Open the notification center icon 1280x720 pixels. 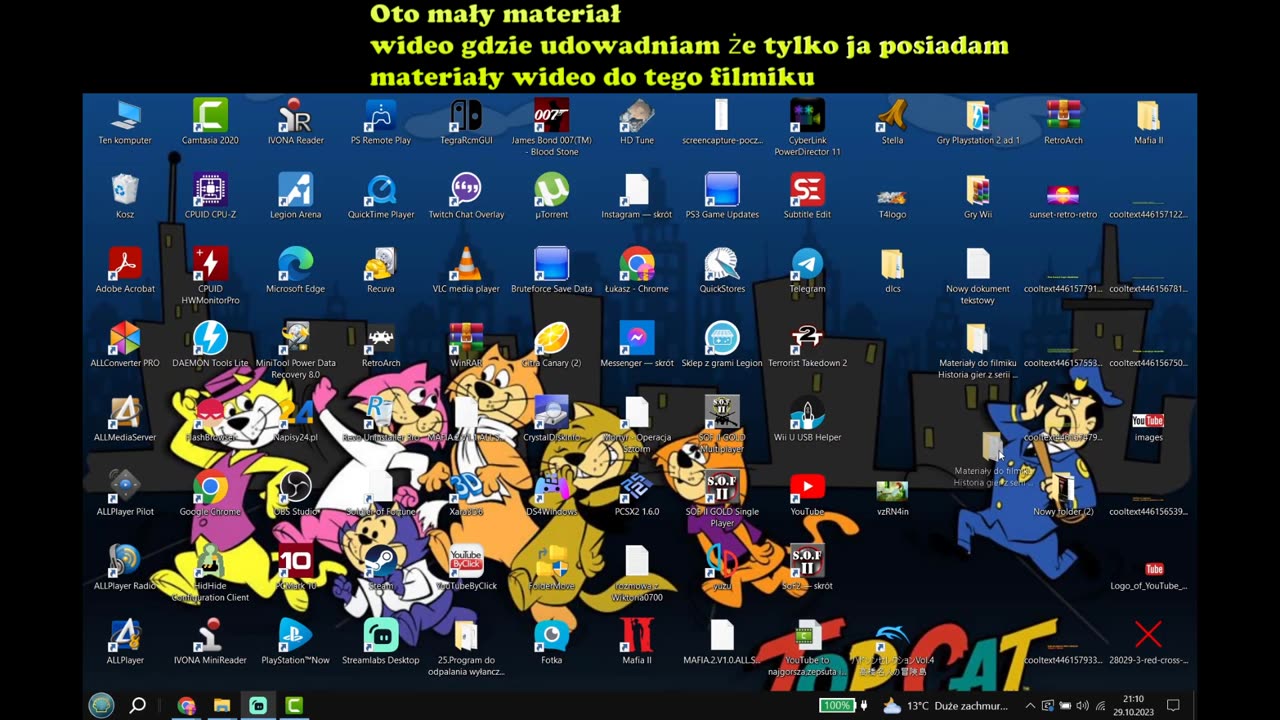[1174, 705]
